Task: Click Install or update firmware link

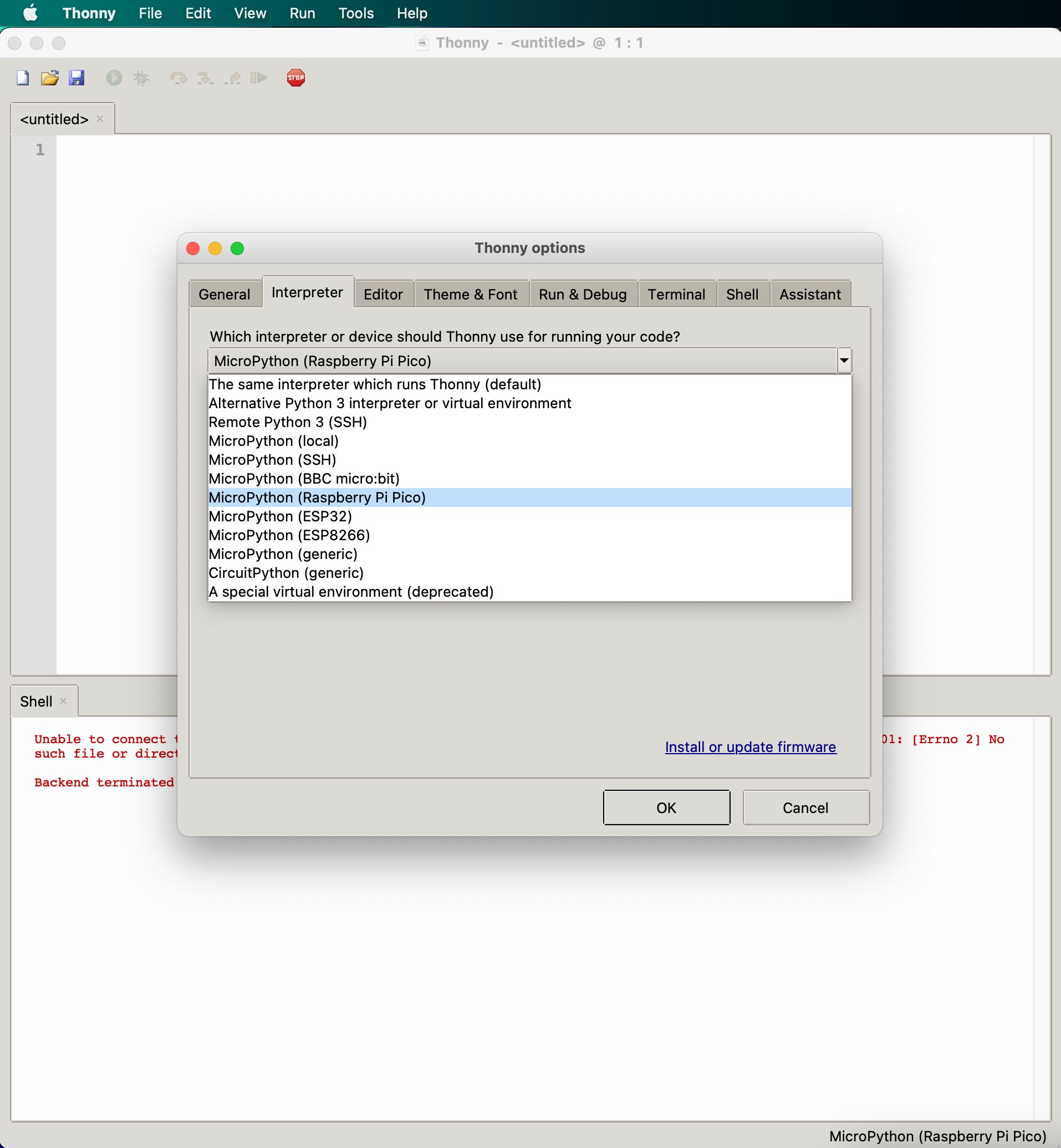Action: coord(751,746)
